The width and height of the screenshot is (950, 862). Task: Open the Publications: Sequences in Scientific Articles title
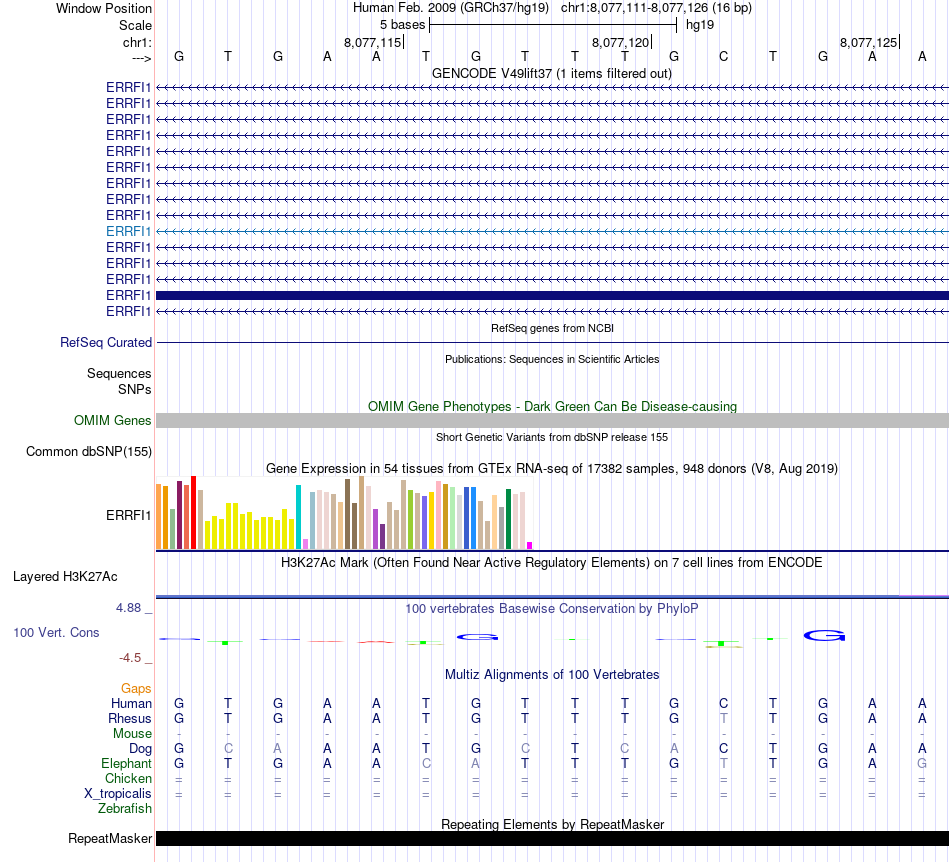pyautogui.click(x=552, y=359)
